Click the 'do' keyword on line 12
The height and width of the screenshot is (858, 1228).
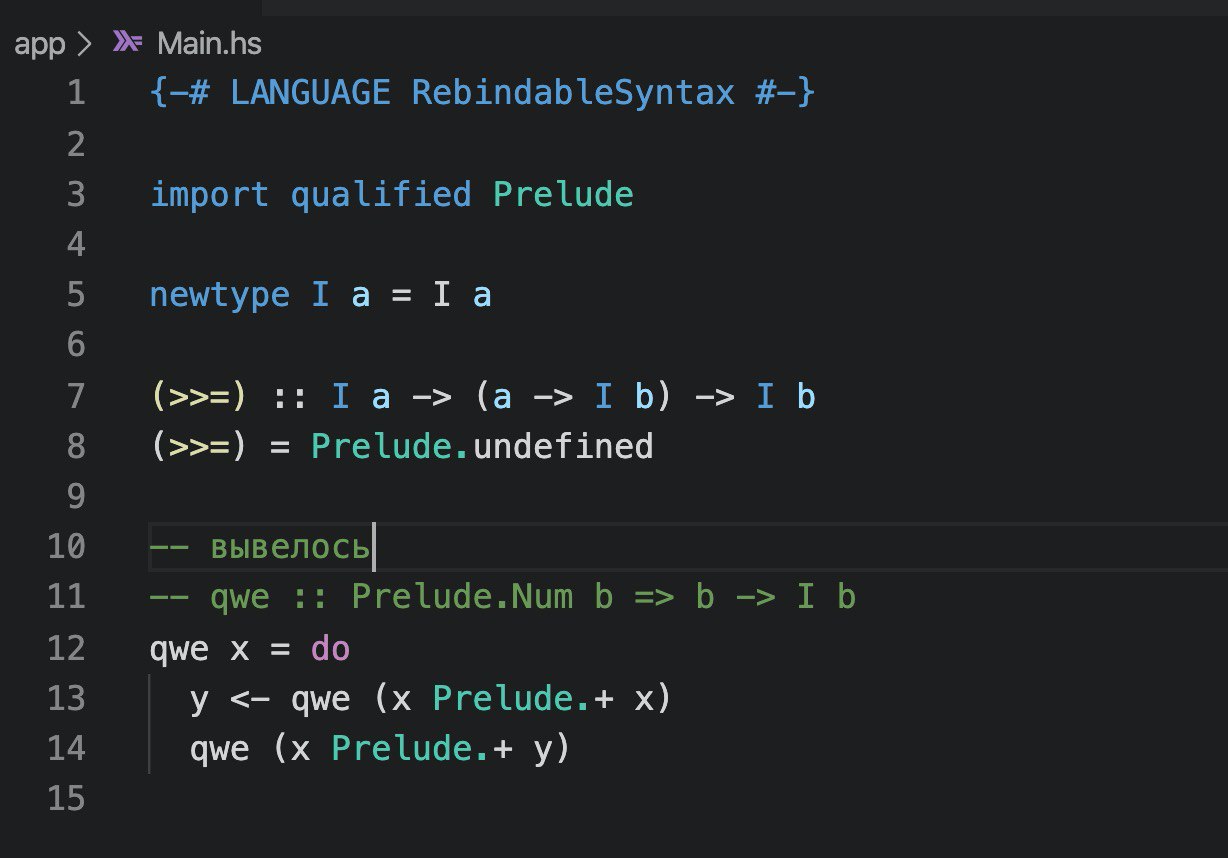click(x=330, y=648)
